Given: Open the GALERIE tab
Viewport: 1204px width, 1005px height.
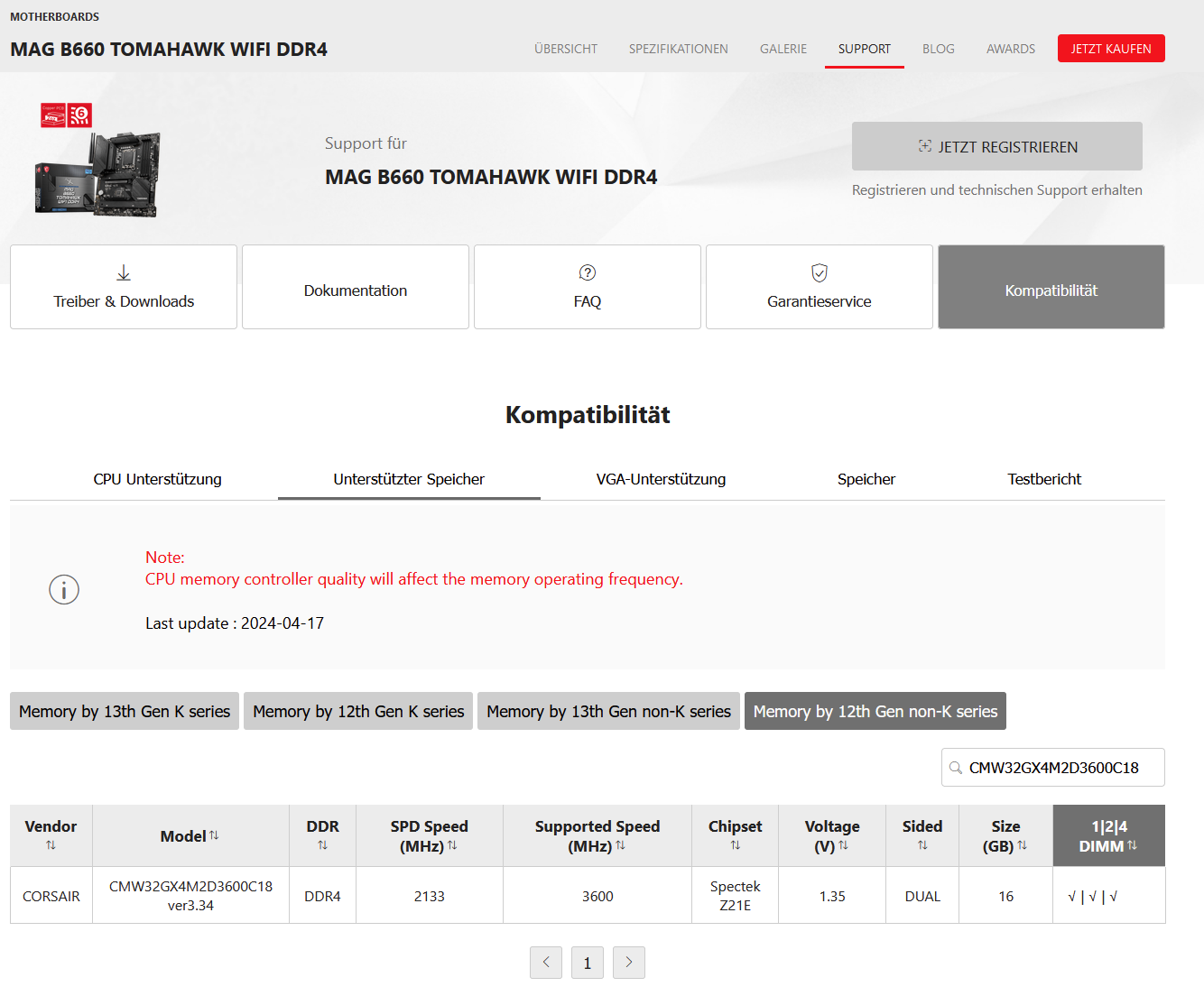Looking at the screenshot, I should (783, 49).
